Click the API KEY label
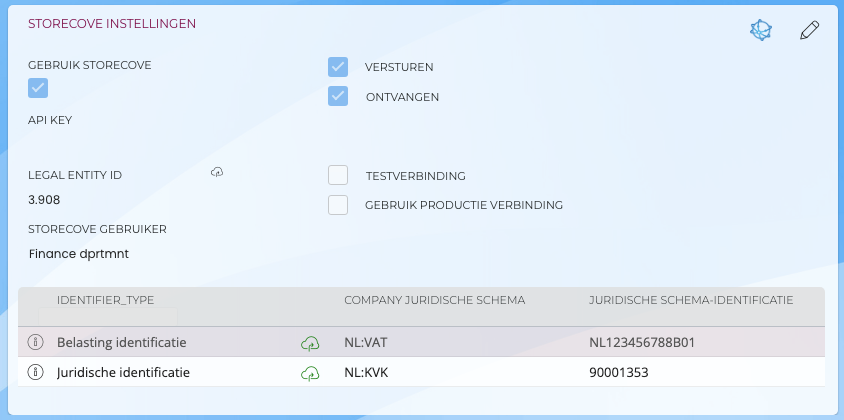This screenshot has width=844, height=420. pyautogui.click(x=50, y=120)
